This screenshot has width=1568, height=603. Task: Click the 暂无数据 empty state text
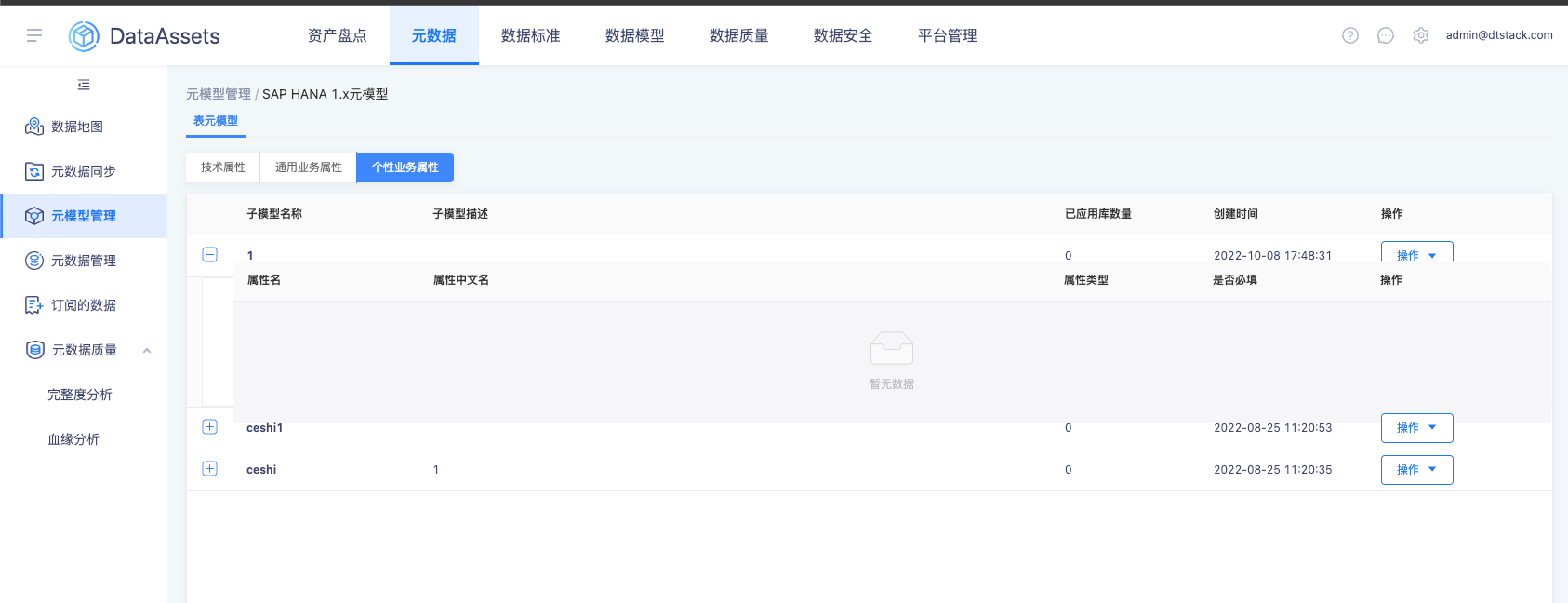[892, 384]
